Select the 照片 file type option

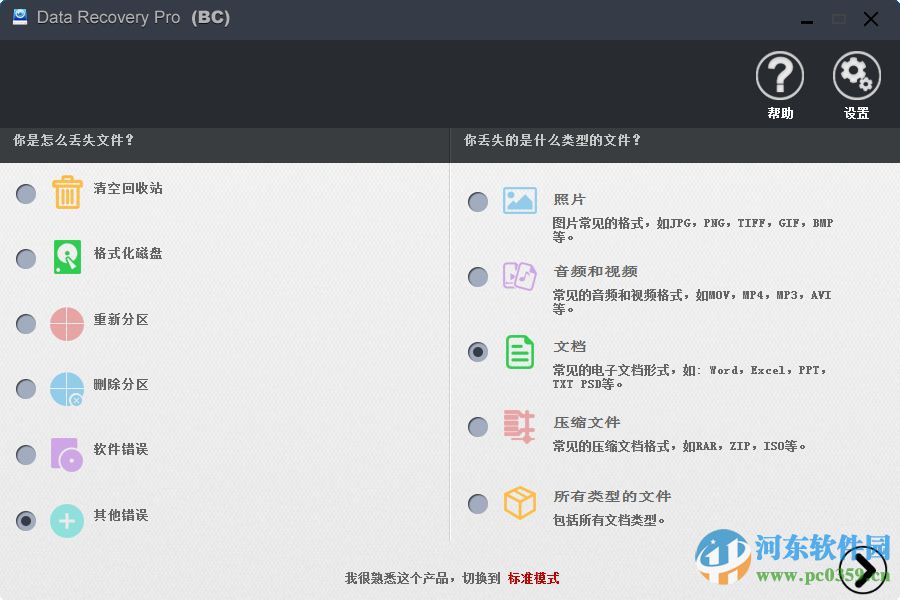coord(477,201)
